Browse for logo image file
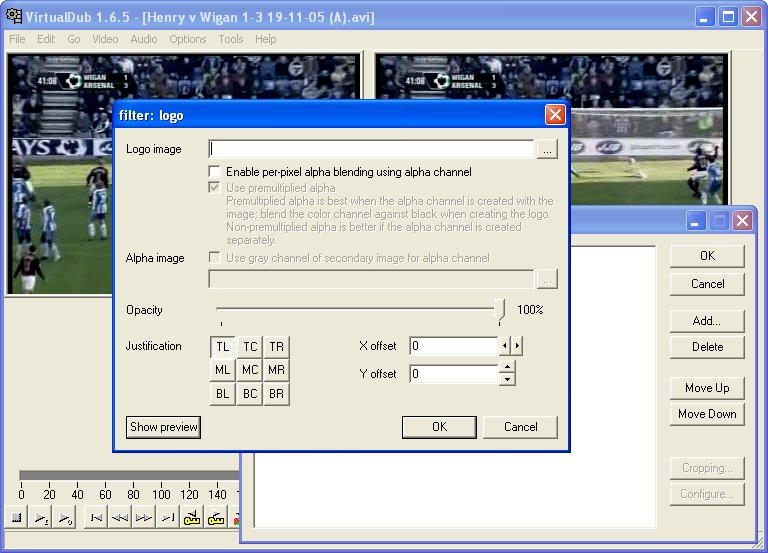 point(546,149)
